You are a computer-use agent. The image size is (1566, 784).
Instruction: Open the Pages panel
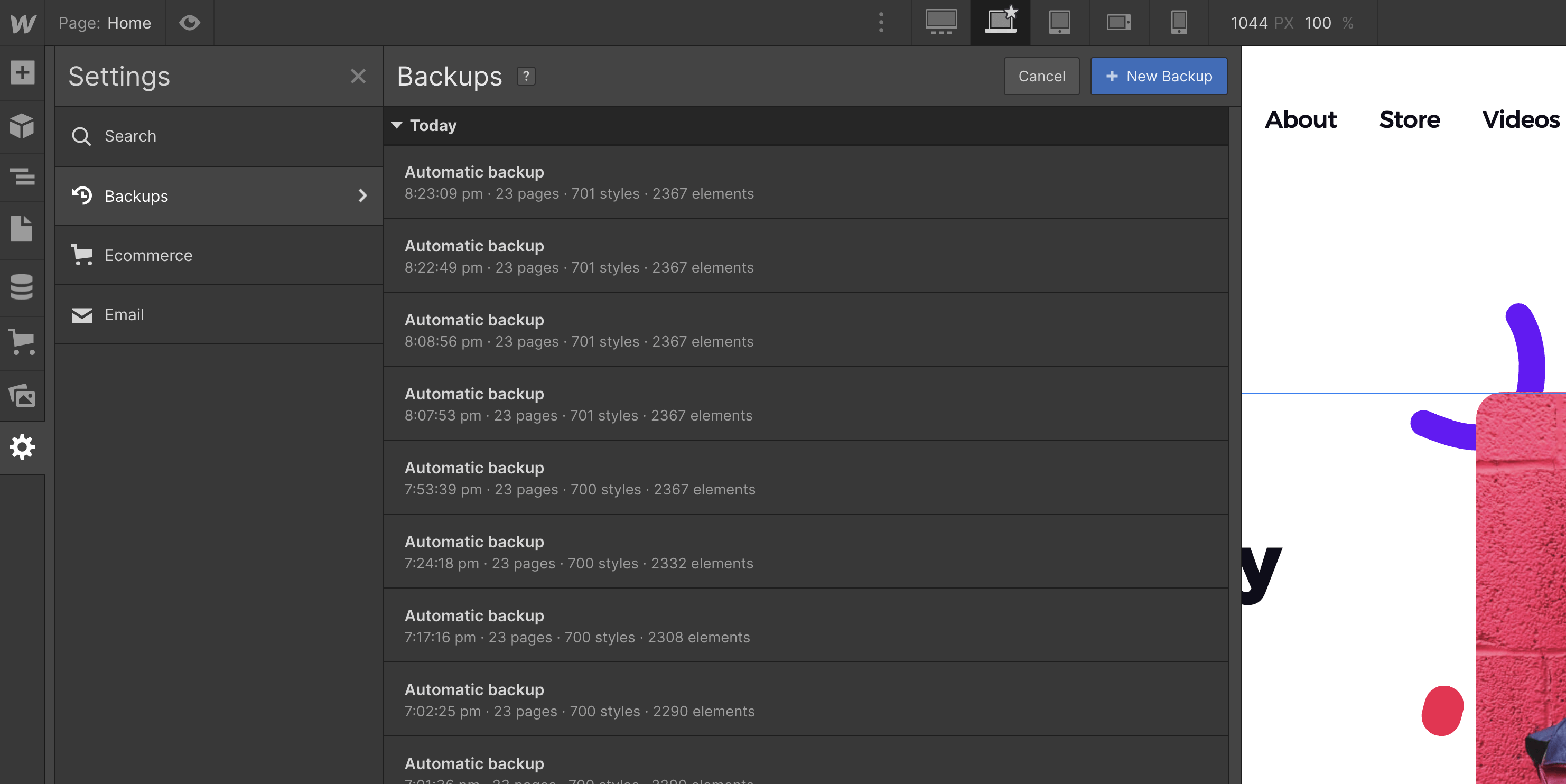pyautogui.click(x=22, y=229)
